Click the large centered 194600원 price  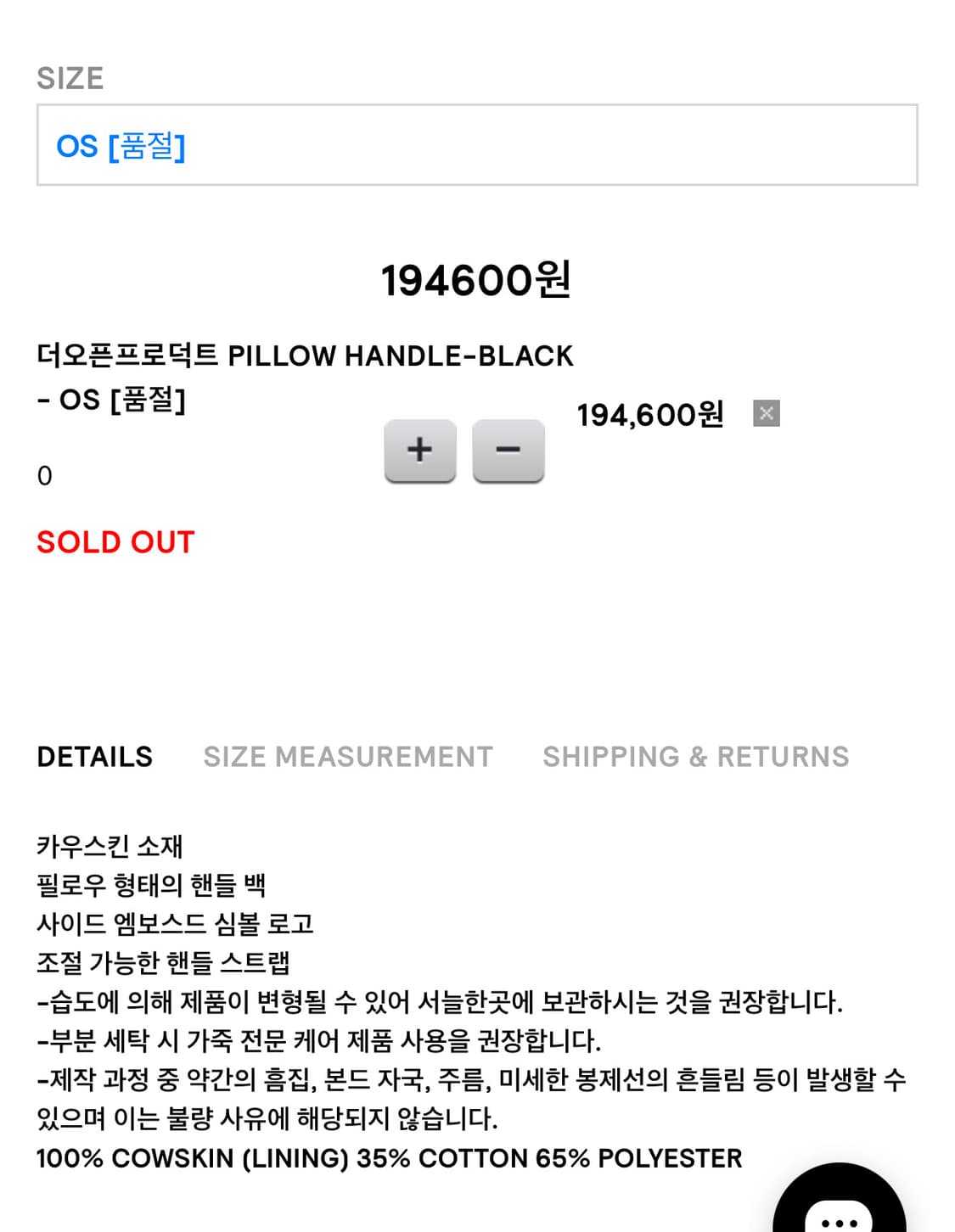(x=475, y=280)
